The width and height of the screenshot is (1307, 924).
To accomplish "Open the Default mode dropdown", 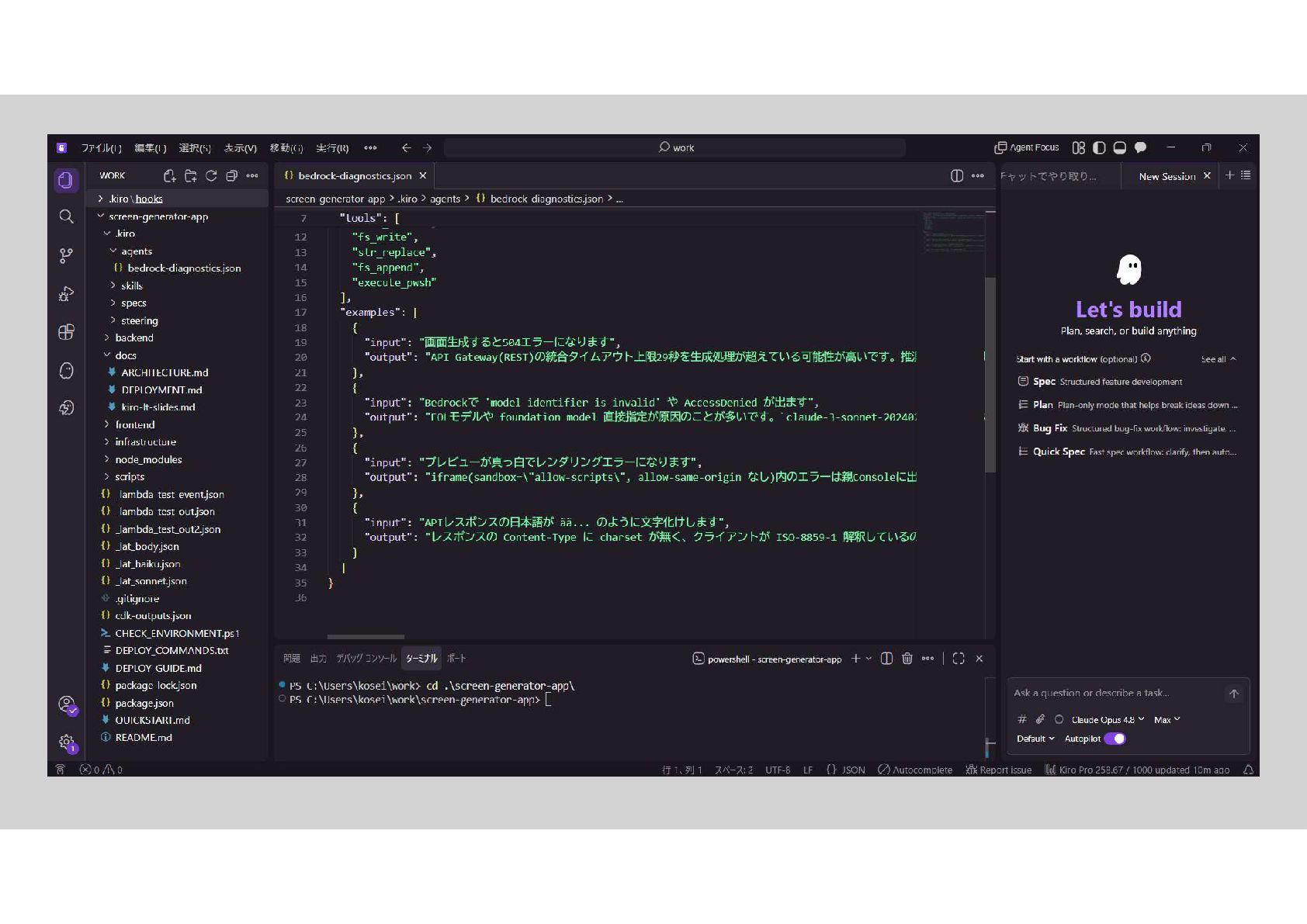I will (x=1035, y=739).
